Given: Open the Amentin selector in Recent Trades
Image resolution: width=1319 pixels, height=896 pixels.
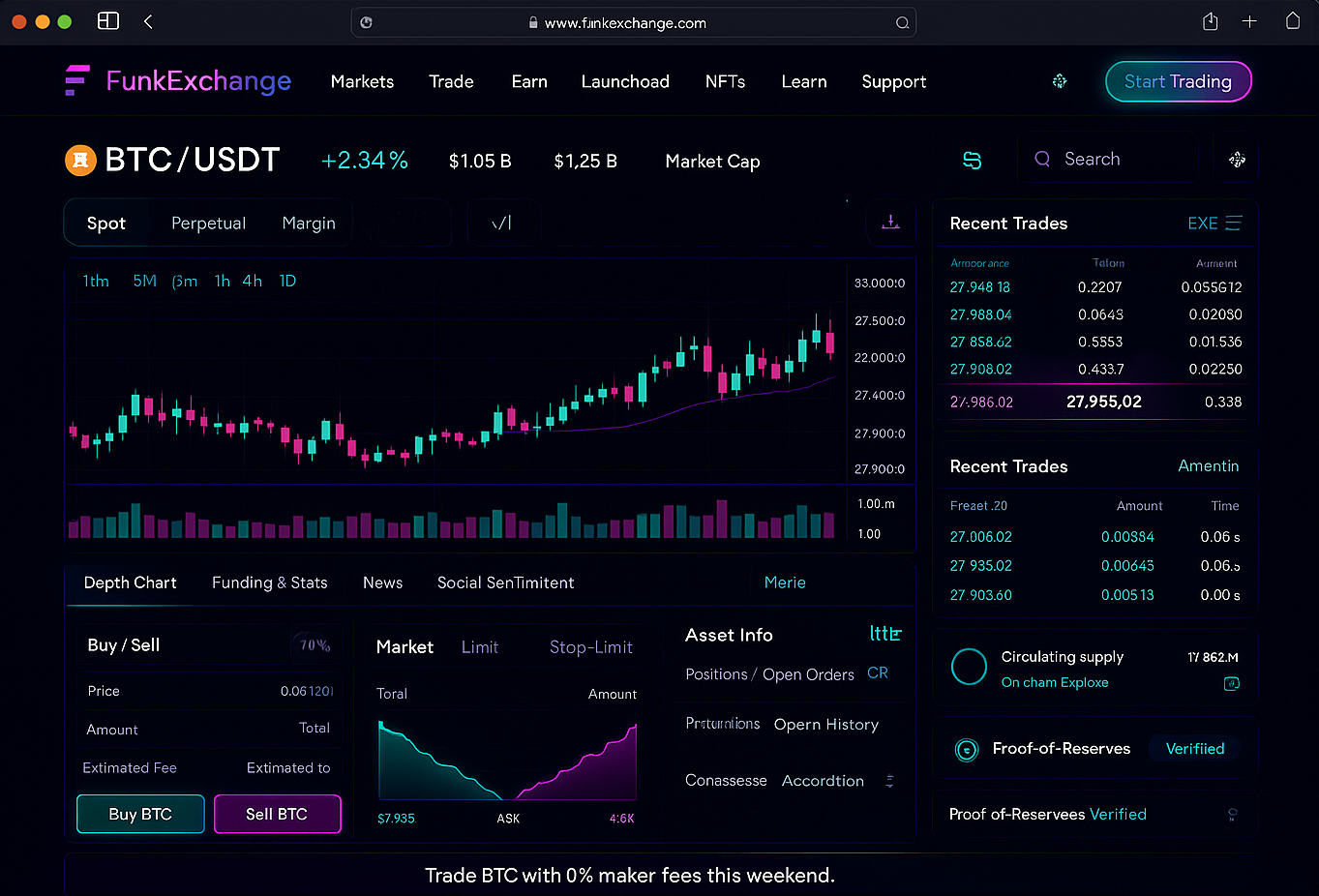Looking at the screenshot, I should point(1208,466).
